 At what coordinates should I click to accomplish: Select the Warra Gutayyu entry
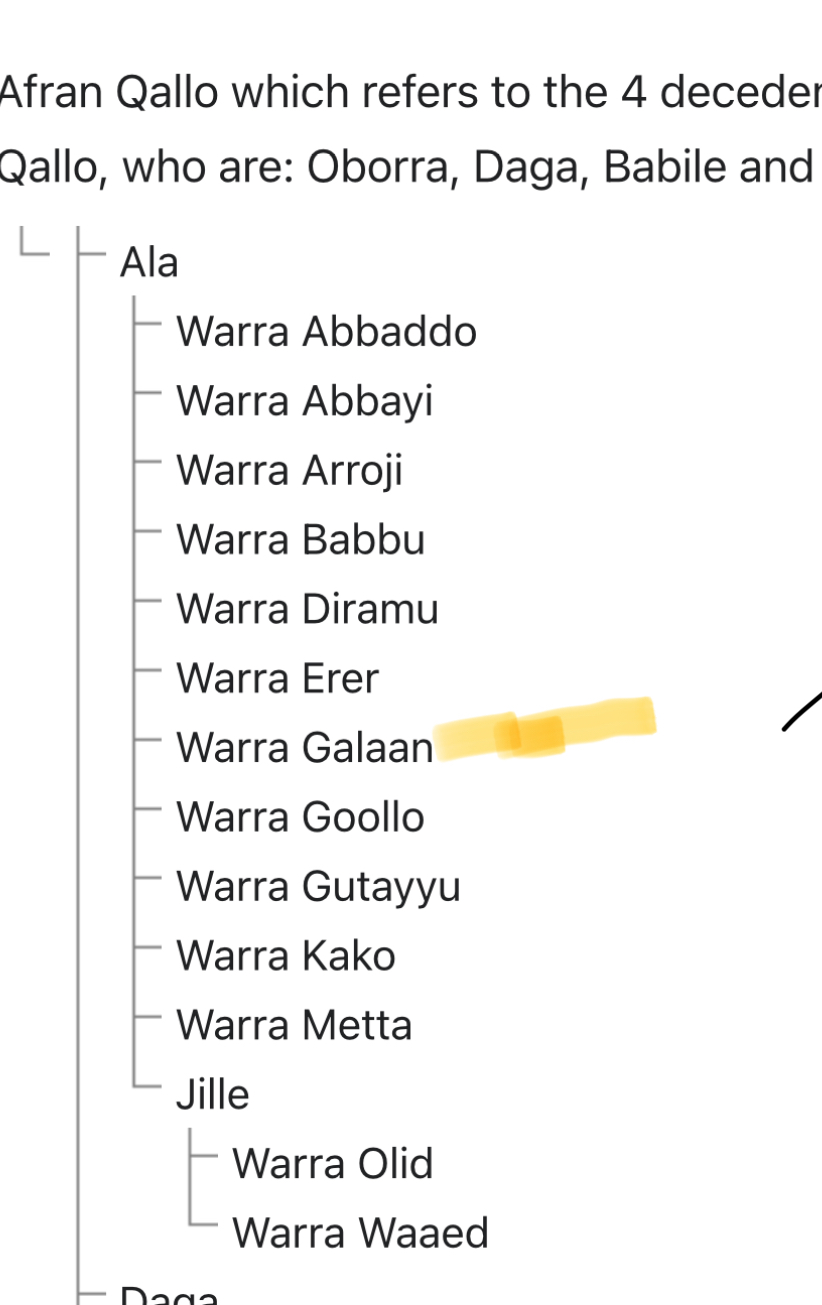point(318,887)
